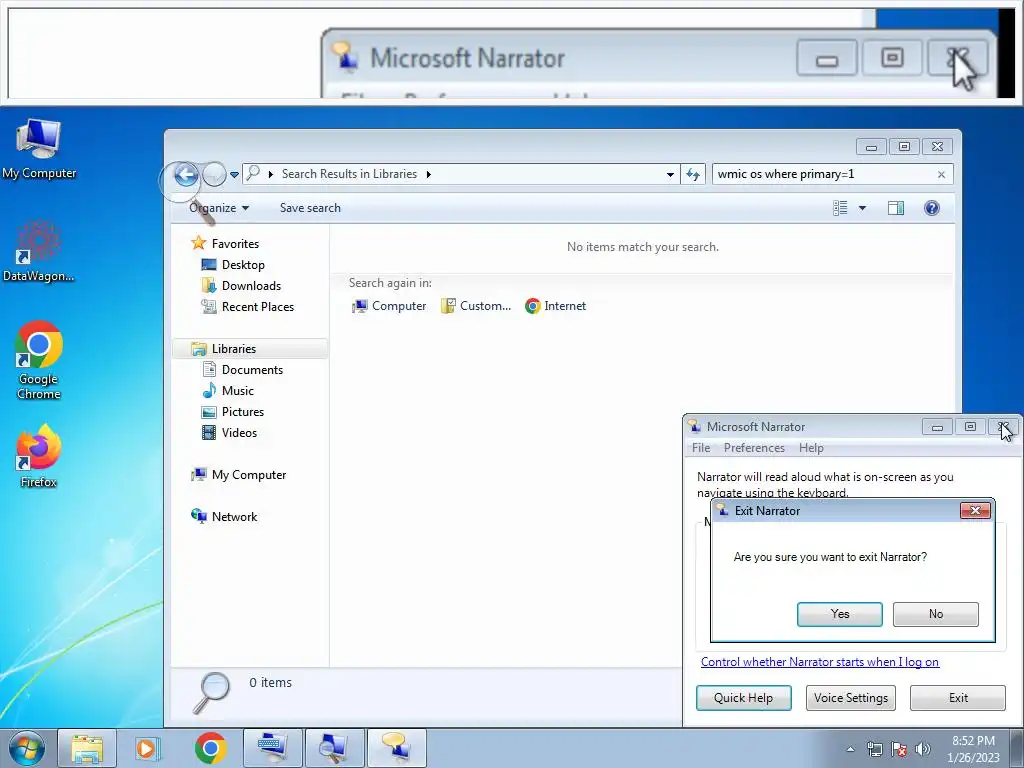Open Narrator File menu
The width and height of the screenshot is (1024, 768).
pyautogui.click(x=701, y=448)
